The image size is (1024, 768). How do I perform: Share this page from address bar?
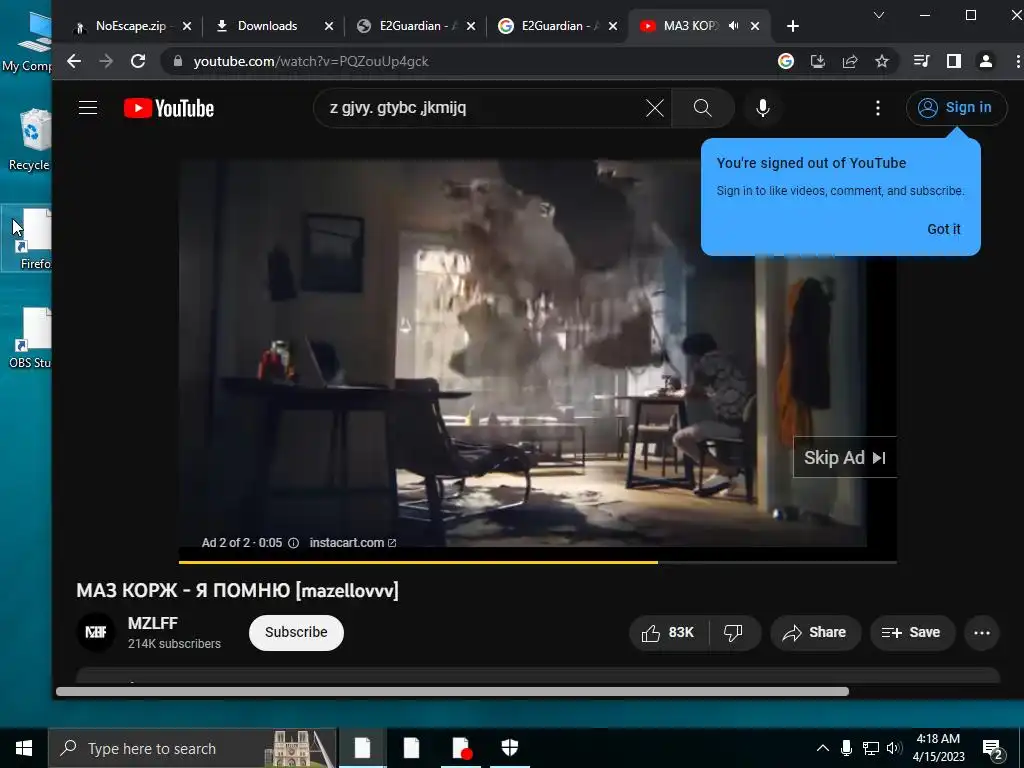tap(850, 61)
